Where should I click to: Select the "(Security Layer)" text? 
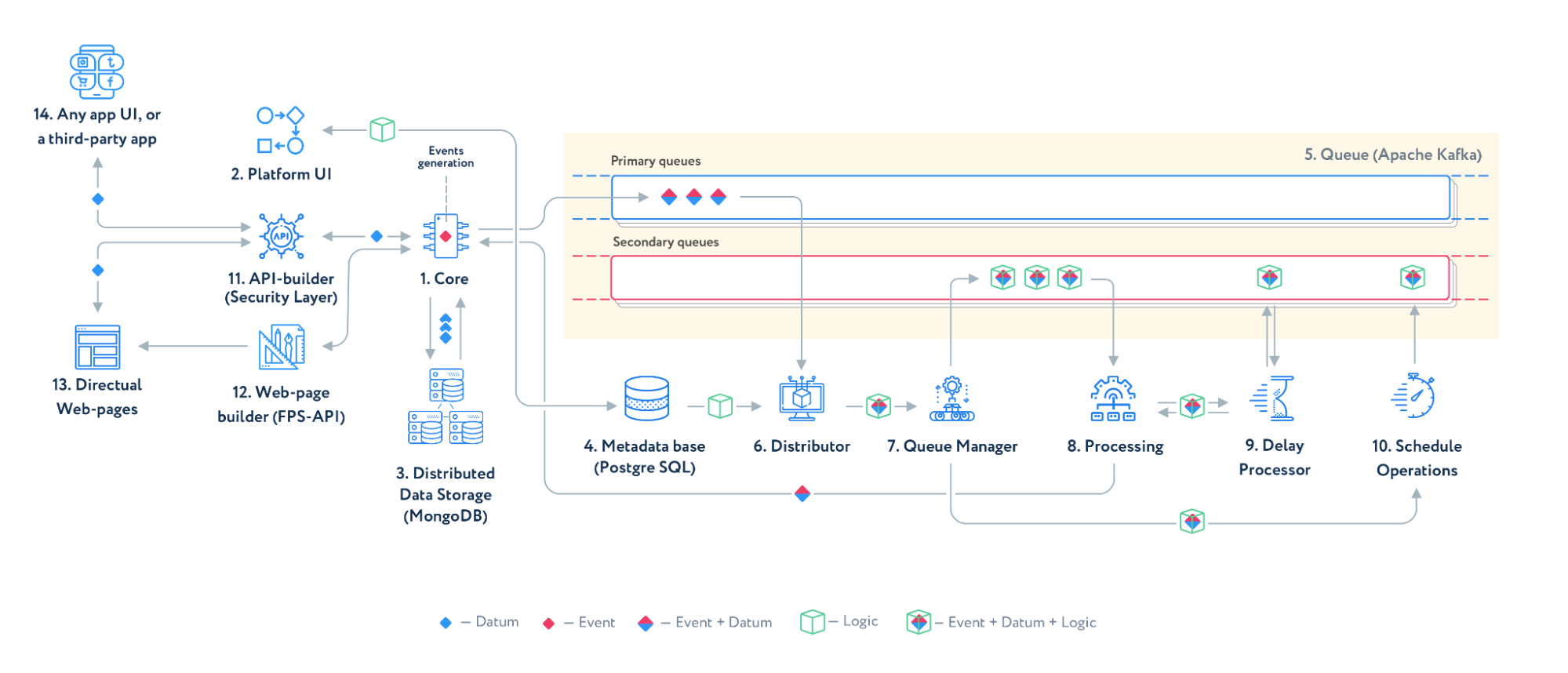(281, 297)
